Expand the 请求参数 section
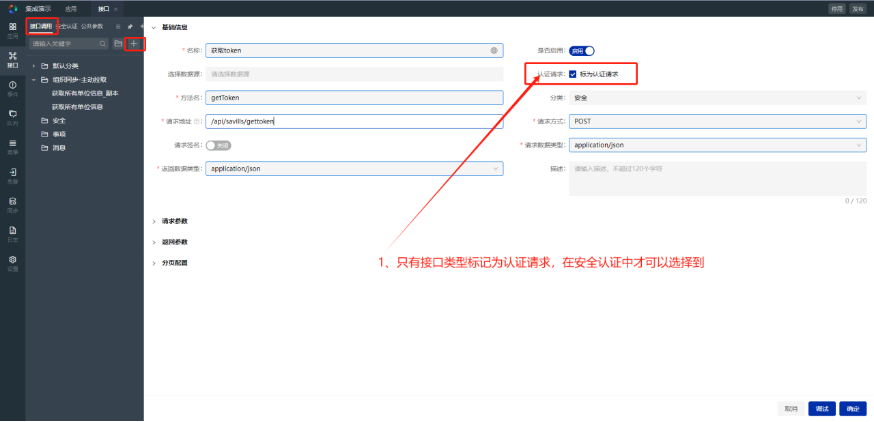 point(154,221)
